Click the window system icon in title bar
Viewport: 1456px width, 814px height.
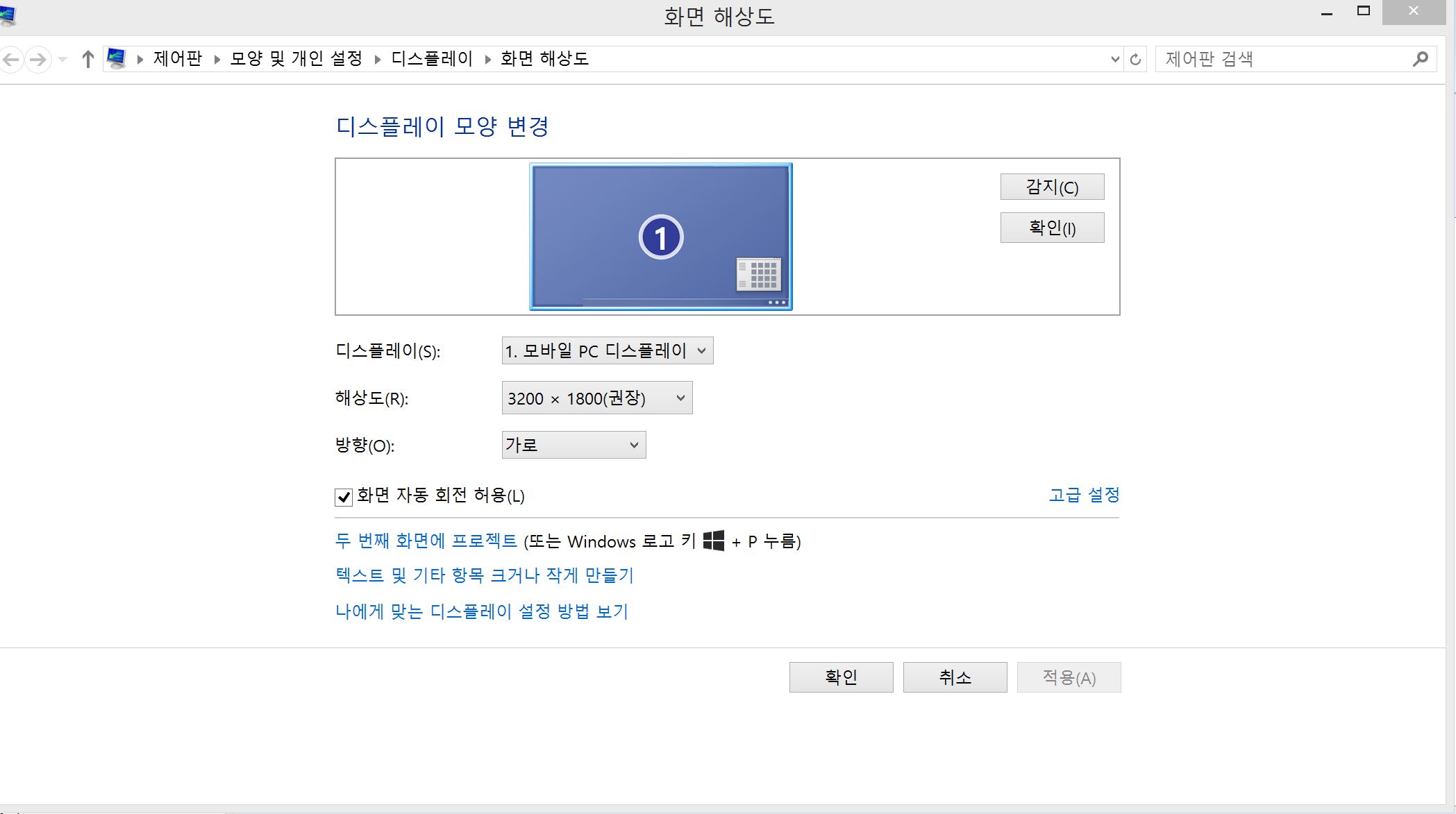[8, 15]
